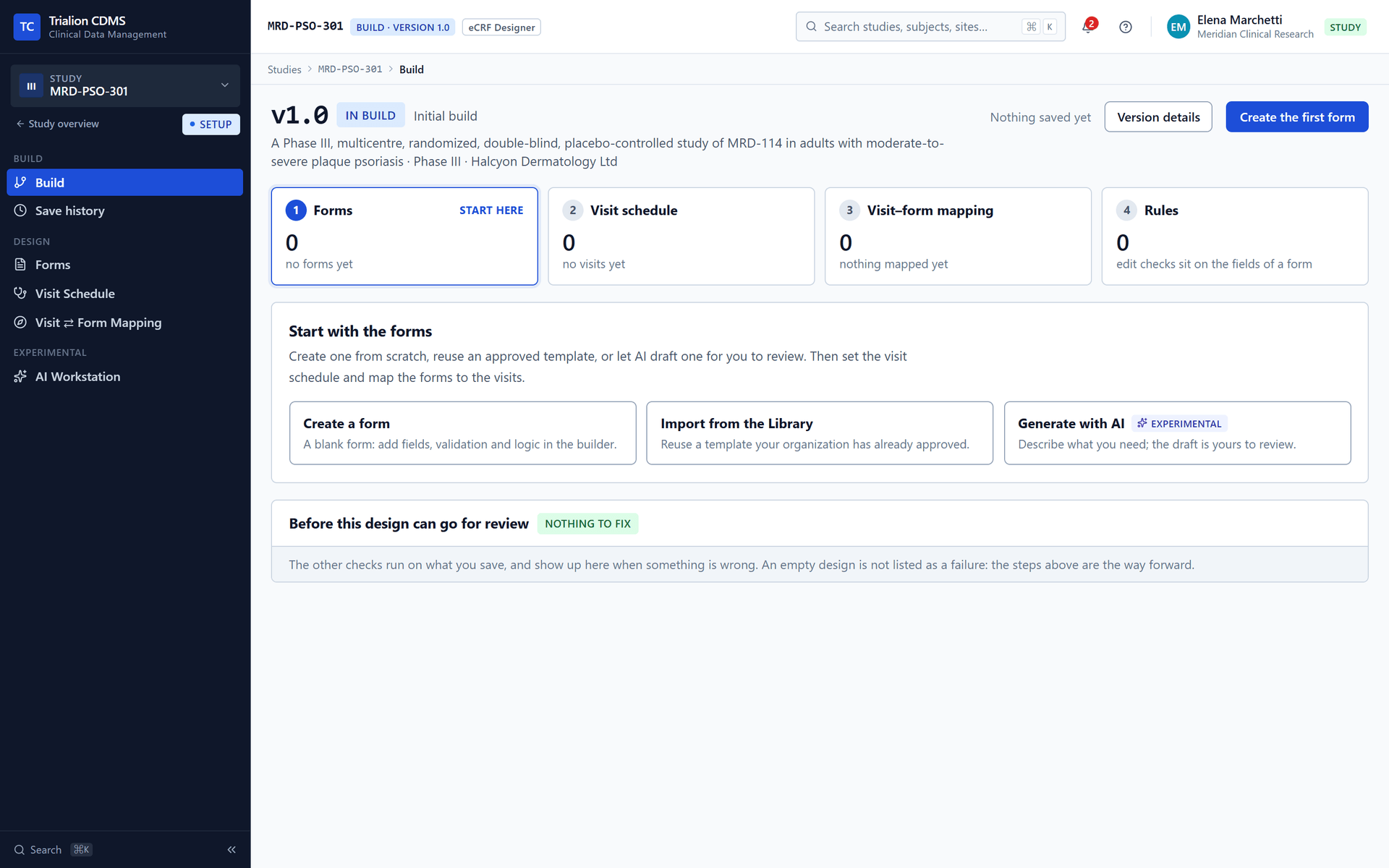This screenshot has width=1389, height=868.
Task: Click the Visit Form Mapping compass icon
Action: [20, 323]
